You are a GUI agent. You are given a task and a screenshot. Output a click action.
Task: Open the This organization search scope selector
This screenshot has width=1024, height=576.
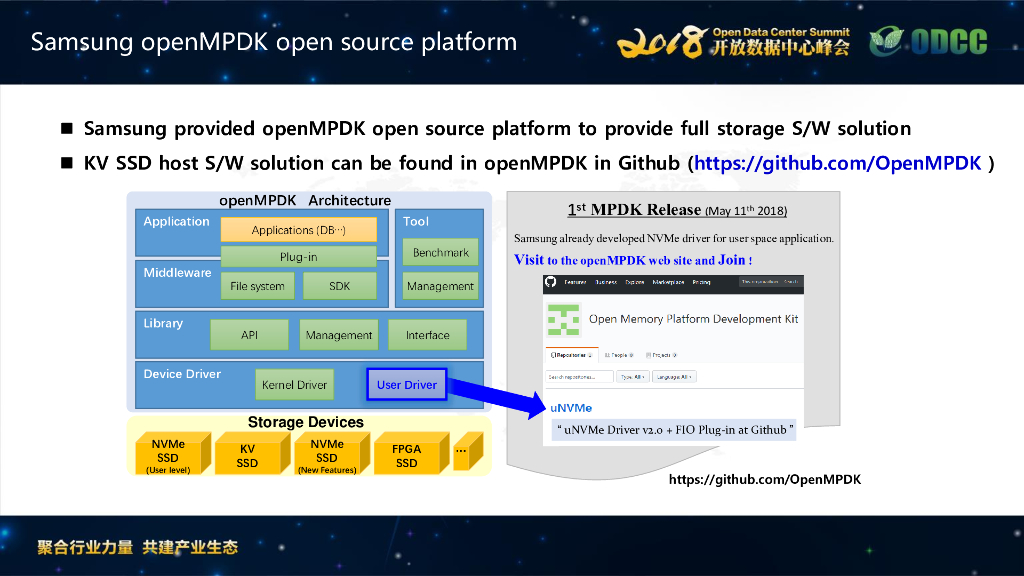point(761,282)
